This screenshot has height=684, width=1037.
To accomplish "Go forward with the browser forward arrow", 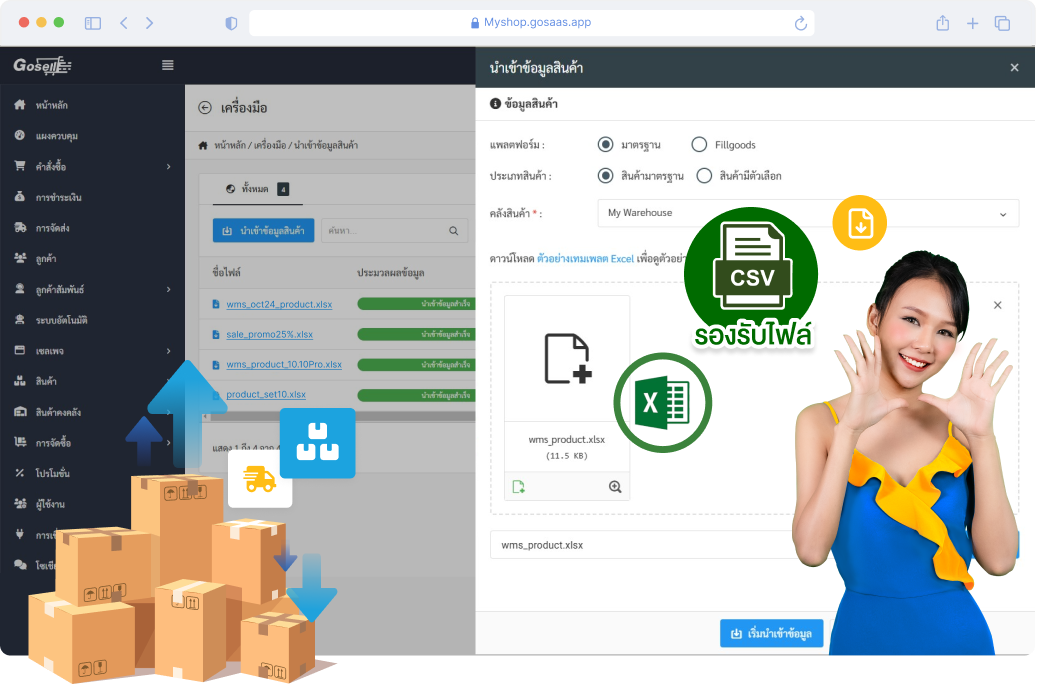I will point(149,23).
